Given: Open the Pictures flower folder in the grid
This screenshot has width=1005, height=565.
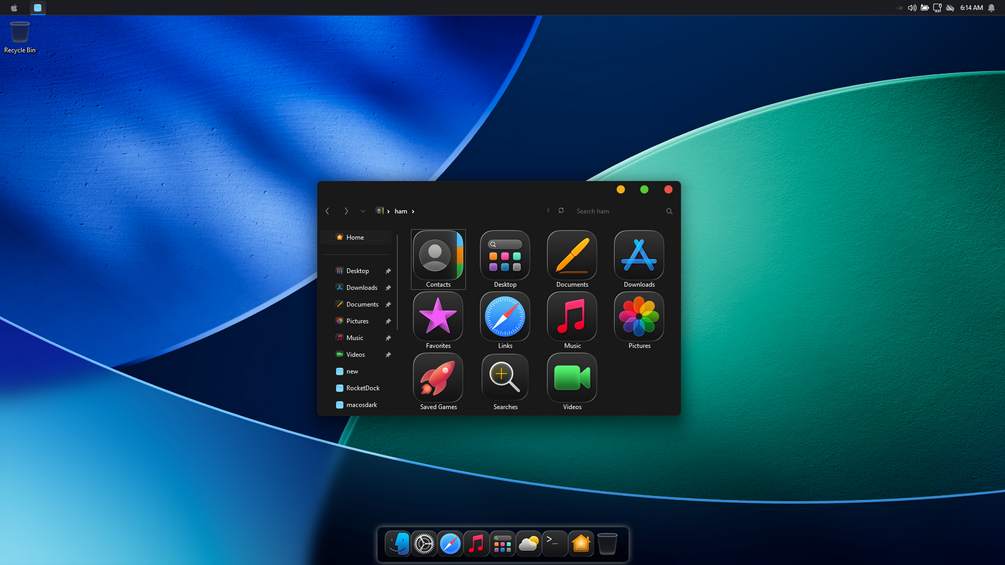Looking at the screenshot, I should [x=639, y=320].
